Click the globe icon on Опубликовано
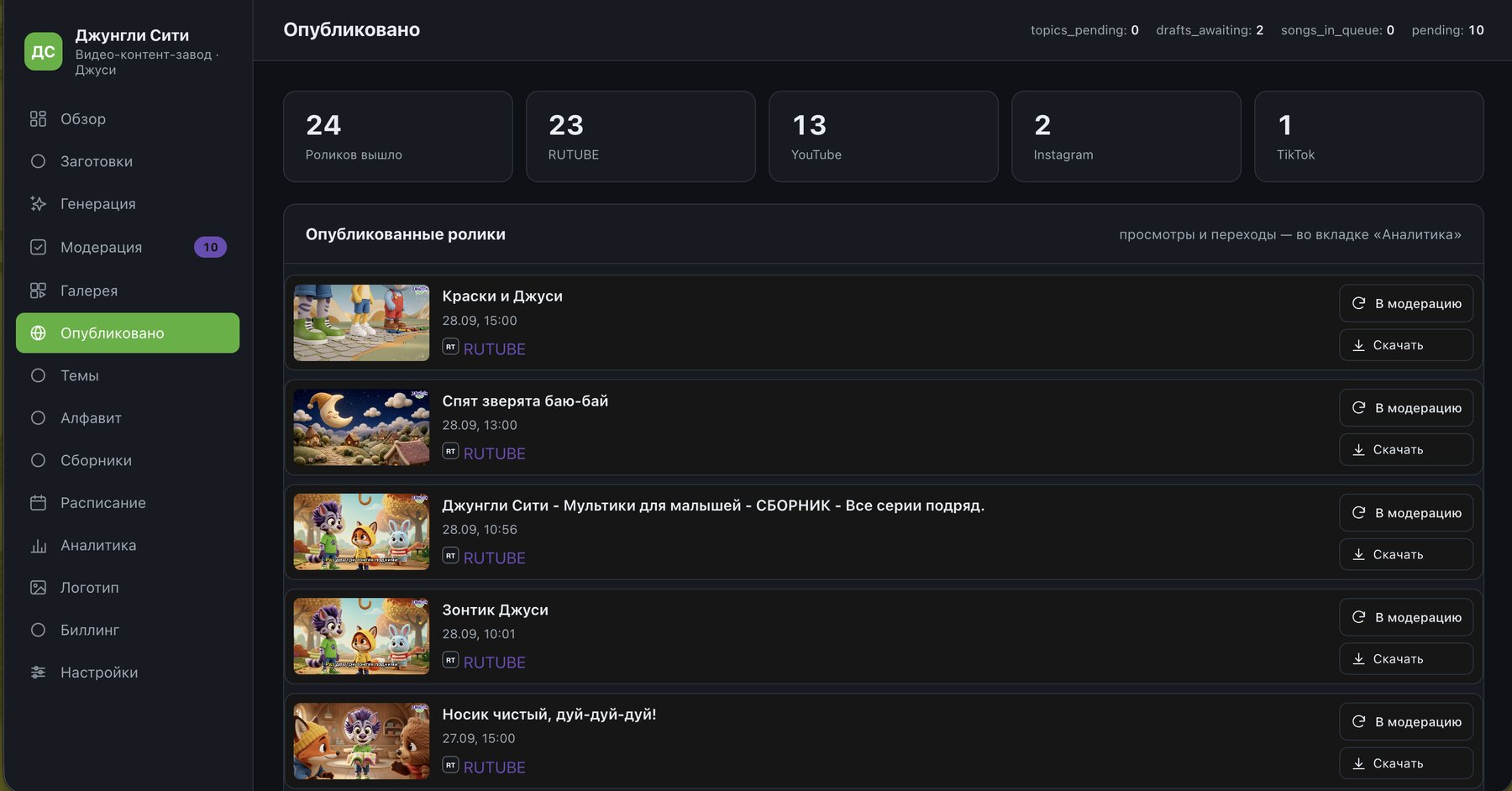This screenshot has height=791, width=1512. [x=38, y=333]
